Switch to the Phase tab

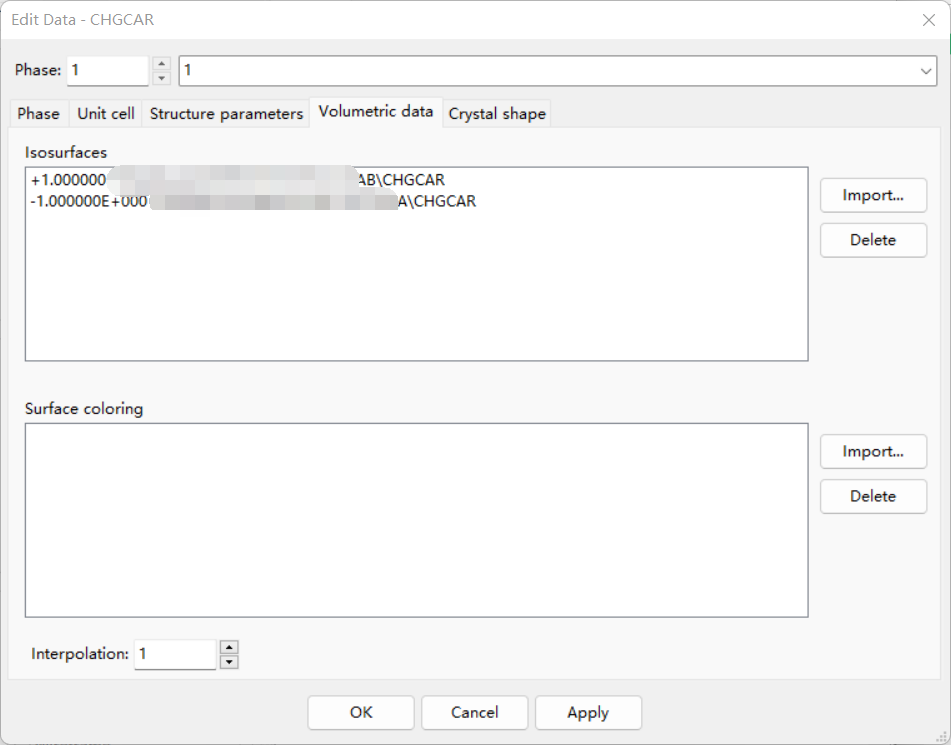click(x=38, y=113)
